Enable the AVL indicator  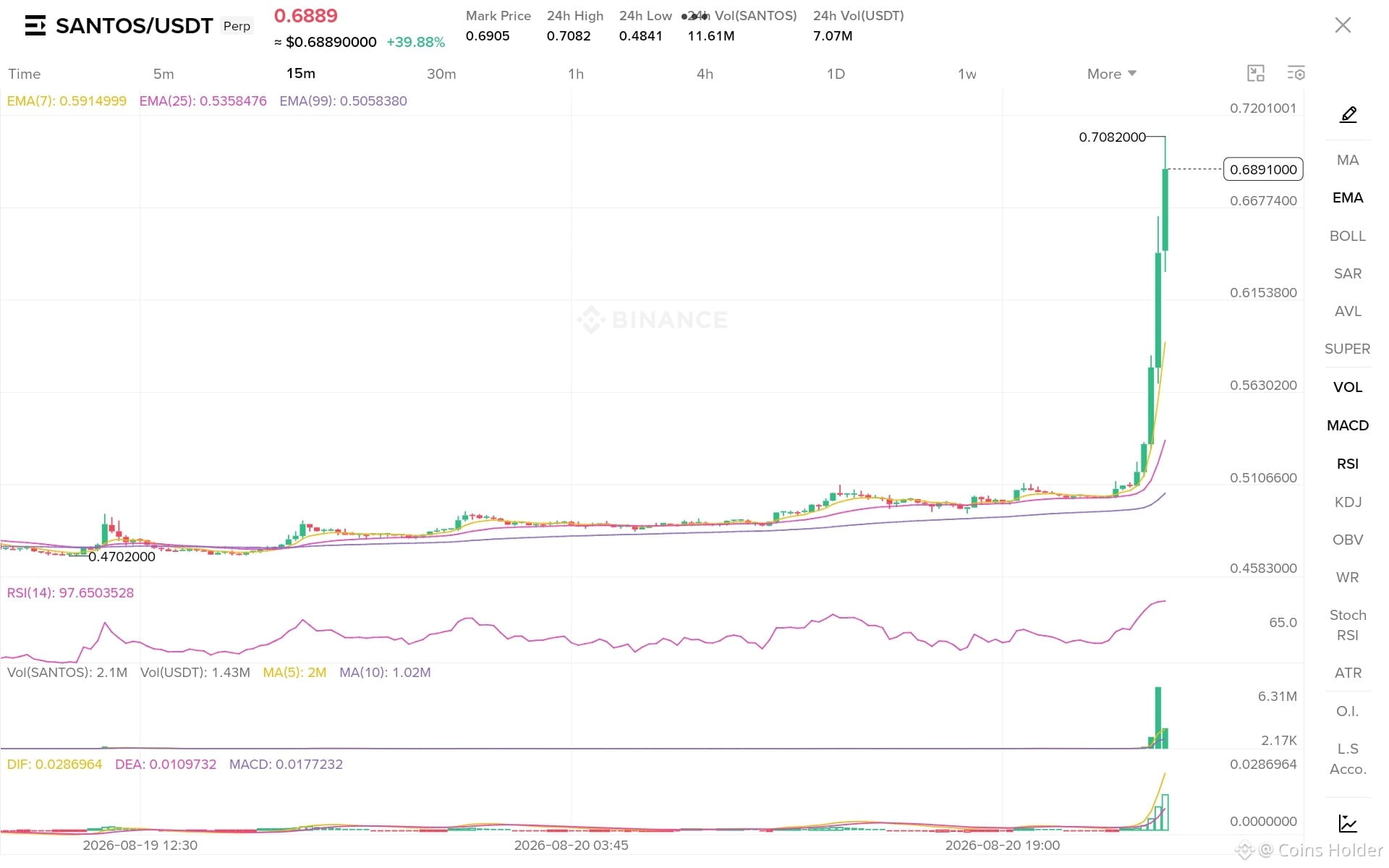coord(1348,311)
